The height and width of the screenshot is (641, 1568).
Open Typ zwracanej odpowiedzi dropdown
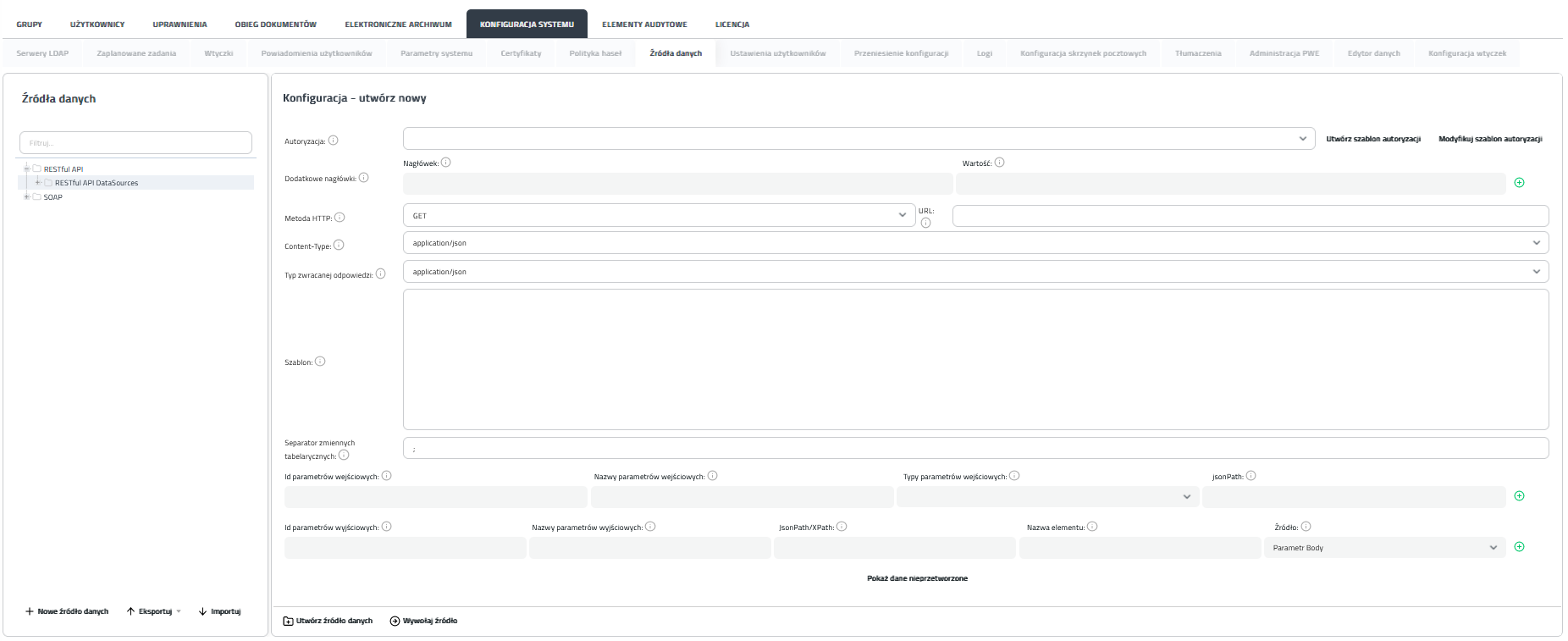tap(975, 272)
